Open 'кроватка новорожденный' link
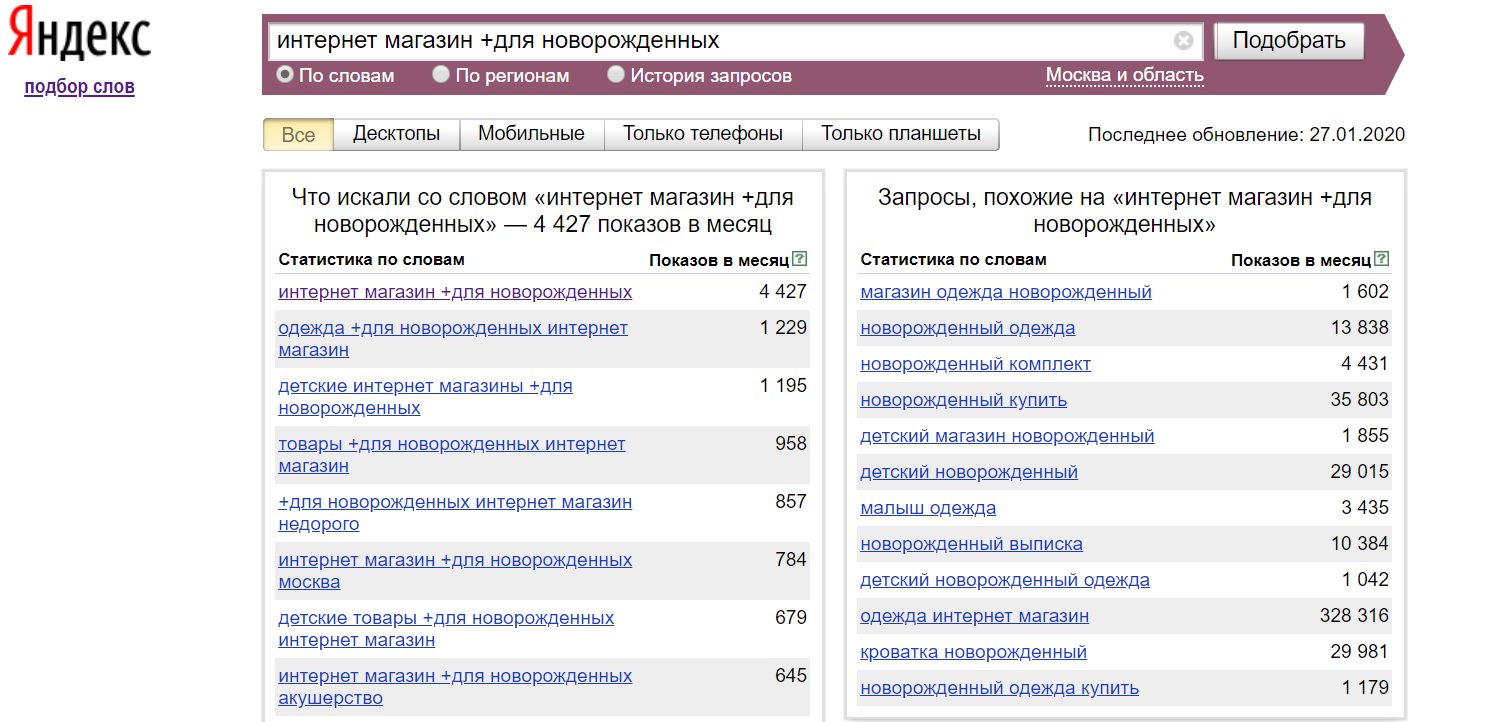 [973, 652]
